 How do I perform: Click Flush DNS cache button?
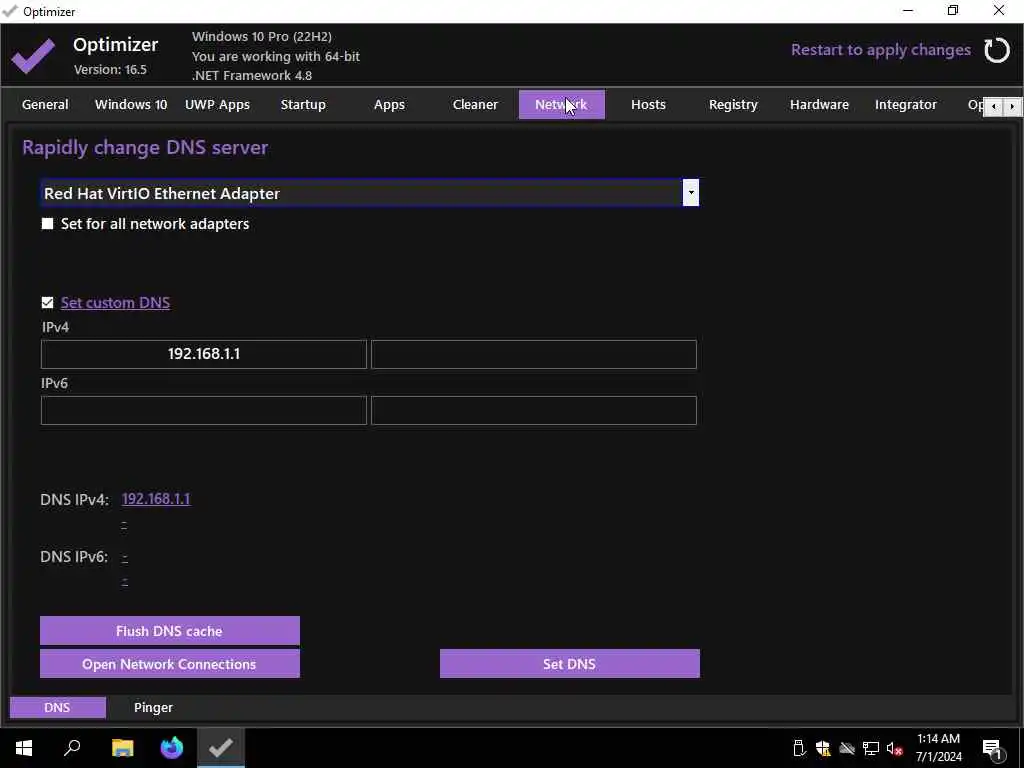click(170, 631)
